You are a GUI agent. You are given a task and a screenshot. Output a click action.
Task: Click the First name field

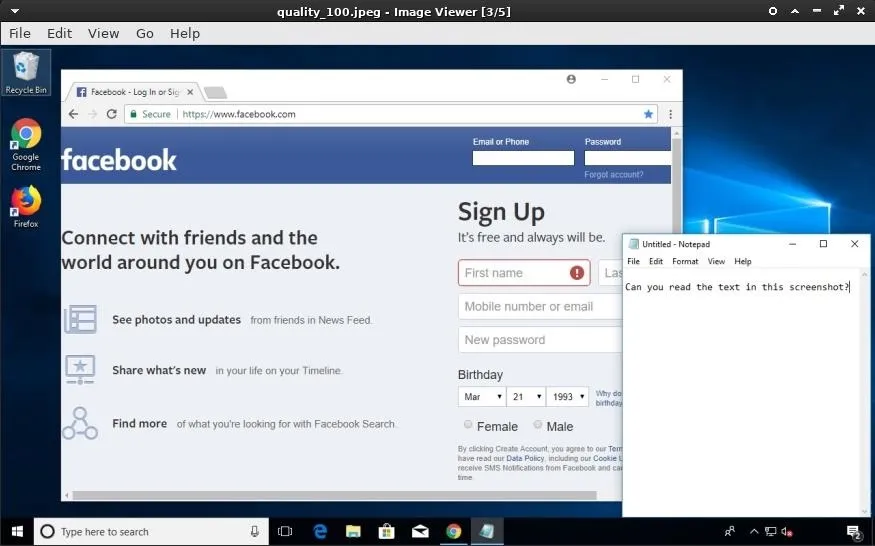click(x=524, y=272)
